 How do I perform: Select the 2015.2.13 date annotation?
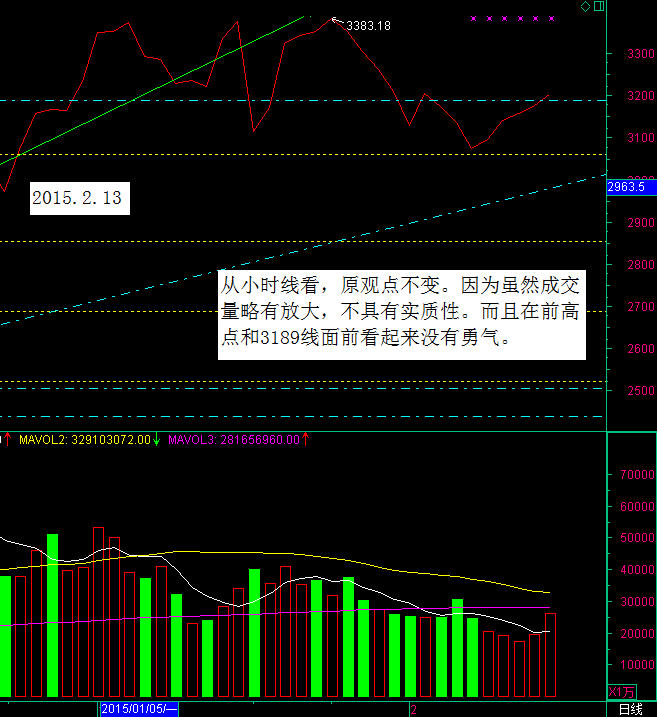77,198
